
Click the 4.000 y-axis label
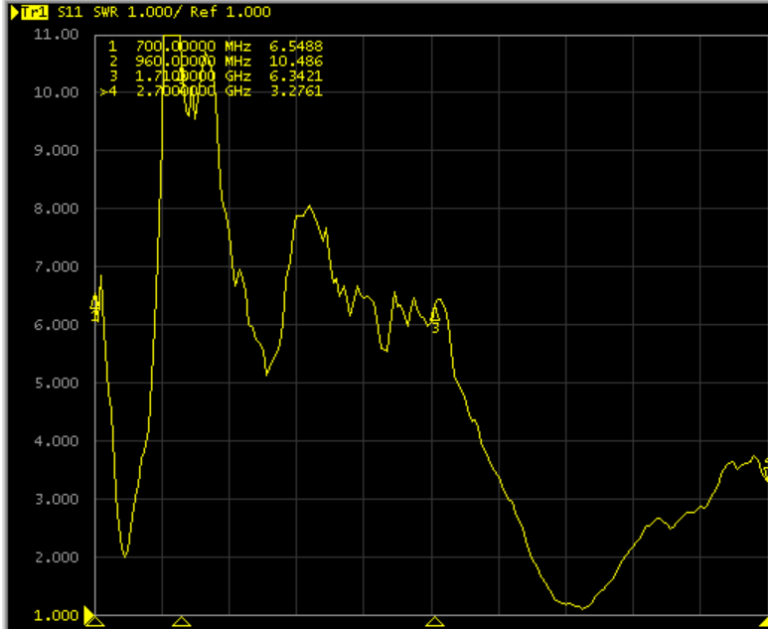coord(56,441)
